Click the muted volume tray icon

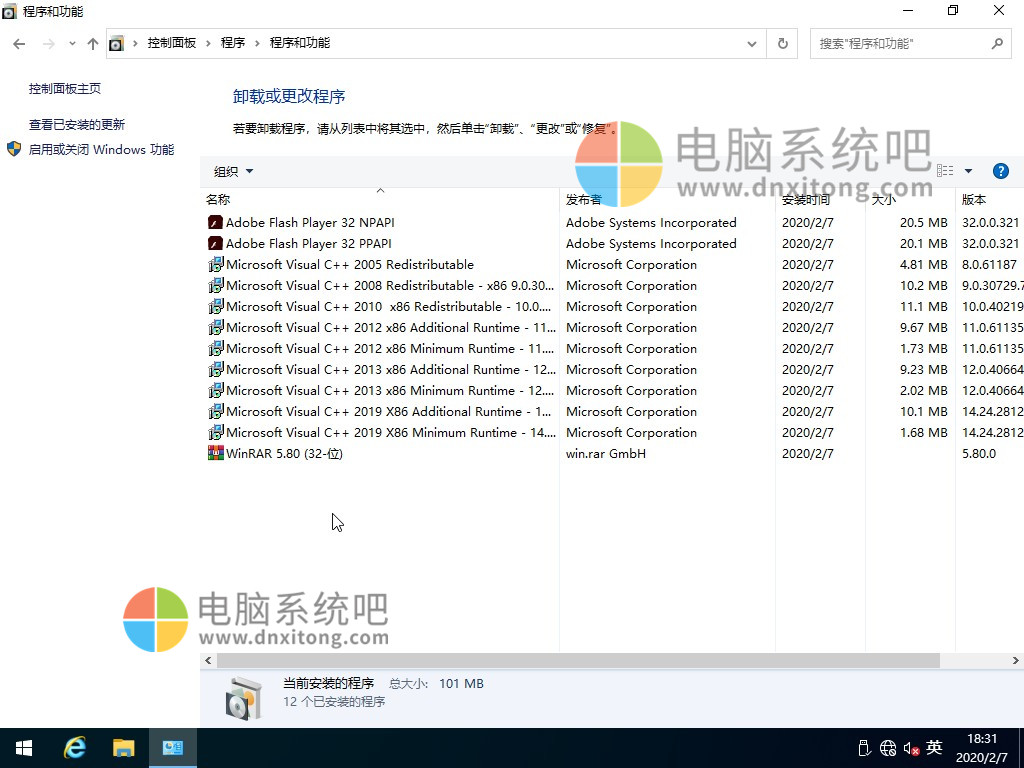click(911, 748)
